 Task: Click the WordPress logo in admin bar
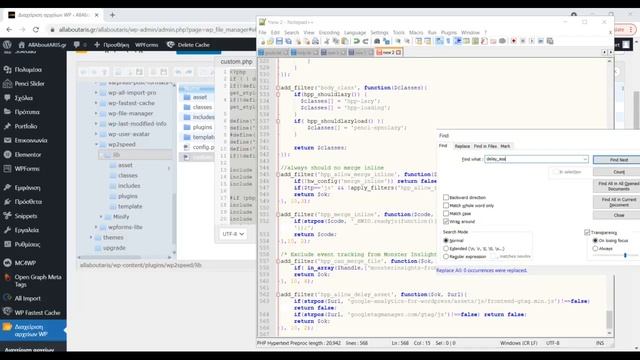pyautogui.click(x=7, y=44)
